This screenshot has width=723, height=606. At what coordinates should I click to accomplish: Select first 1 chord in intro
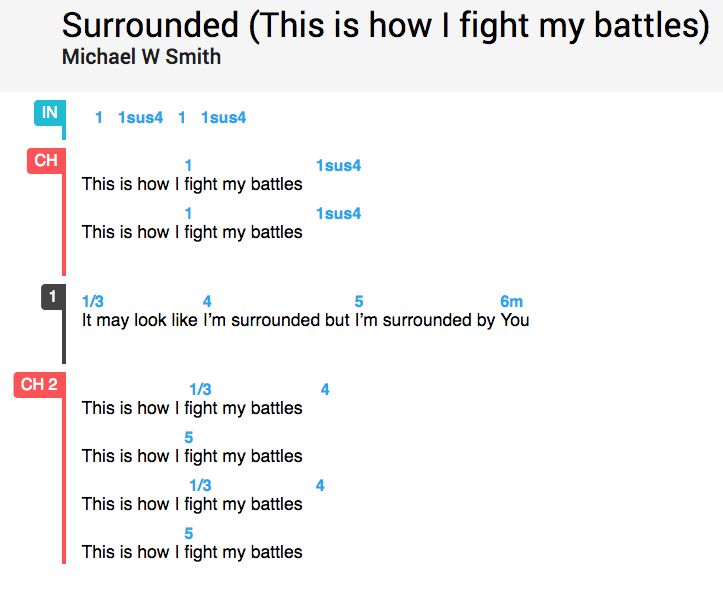coord(99,118)
